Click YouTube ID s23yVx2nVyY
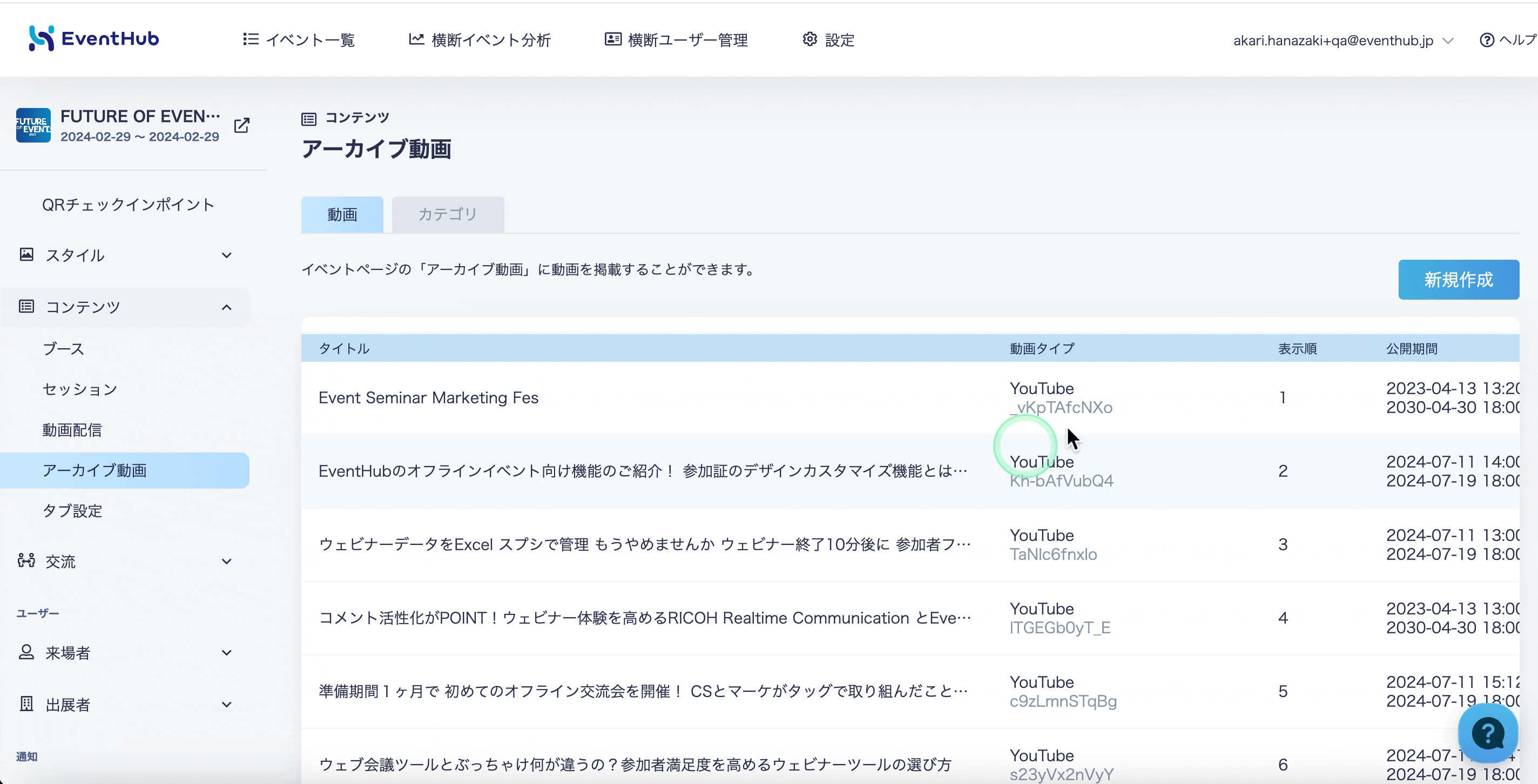 click(x=1062, y=775)
